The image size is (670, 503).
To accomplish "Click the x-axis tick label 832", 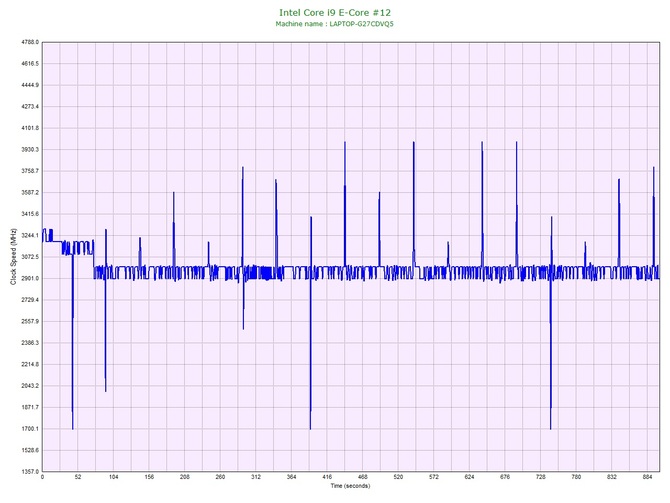I will 611,477.
